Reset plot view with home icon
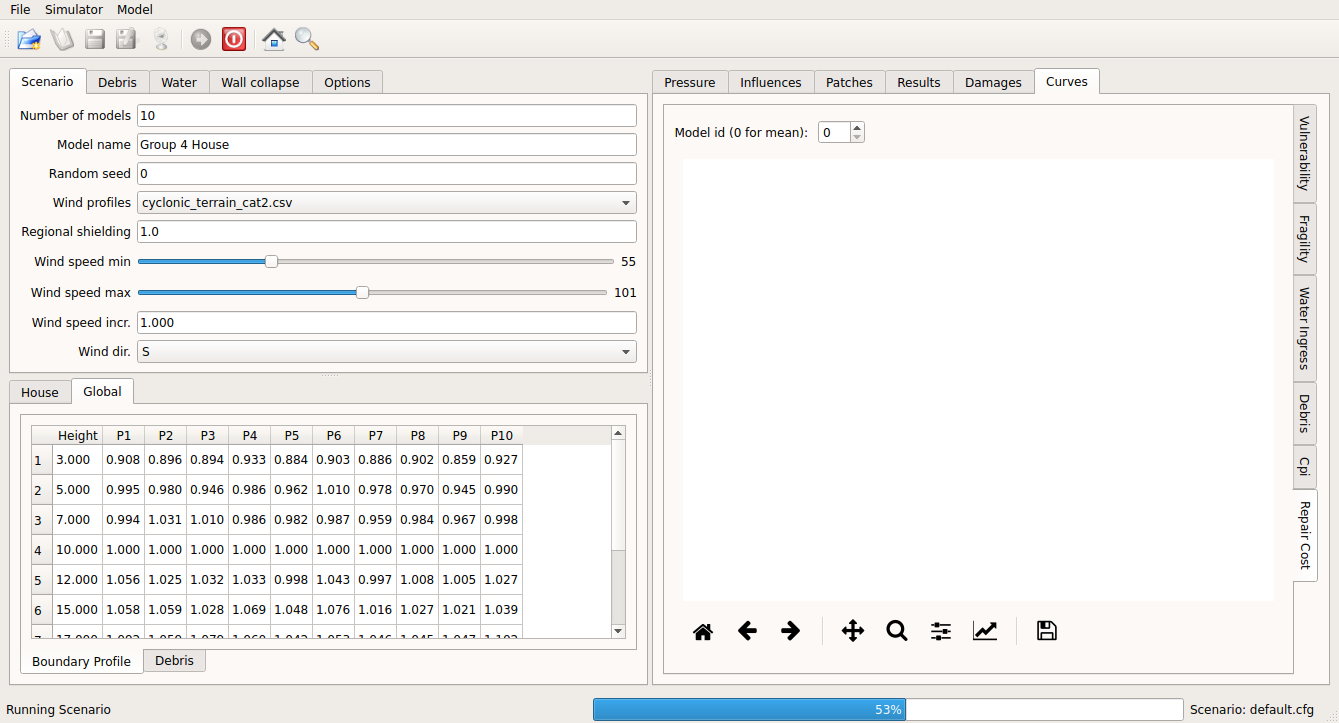The width and height of the screenshot is (1339, 723). pyautogui.click(x=703, y=631)
